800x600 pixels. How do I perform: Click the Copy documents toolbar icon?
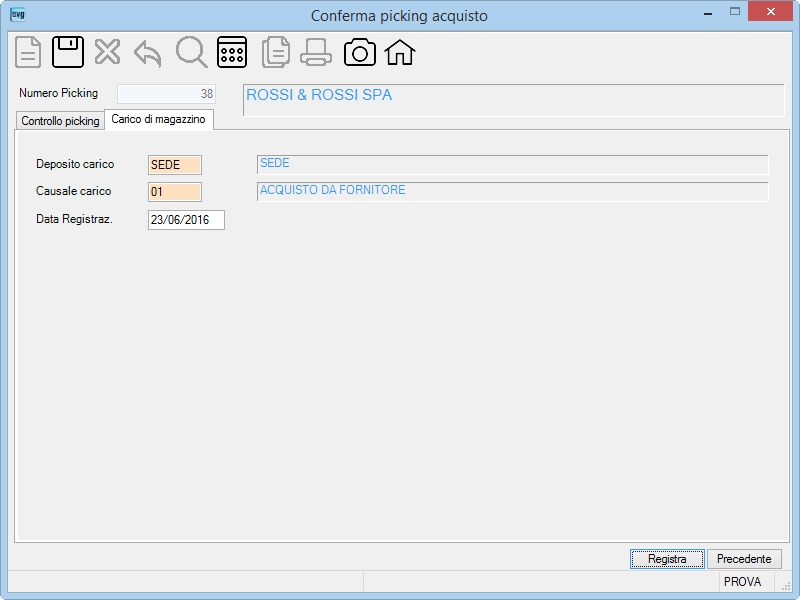[276, 52]
